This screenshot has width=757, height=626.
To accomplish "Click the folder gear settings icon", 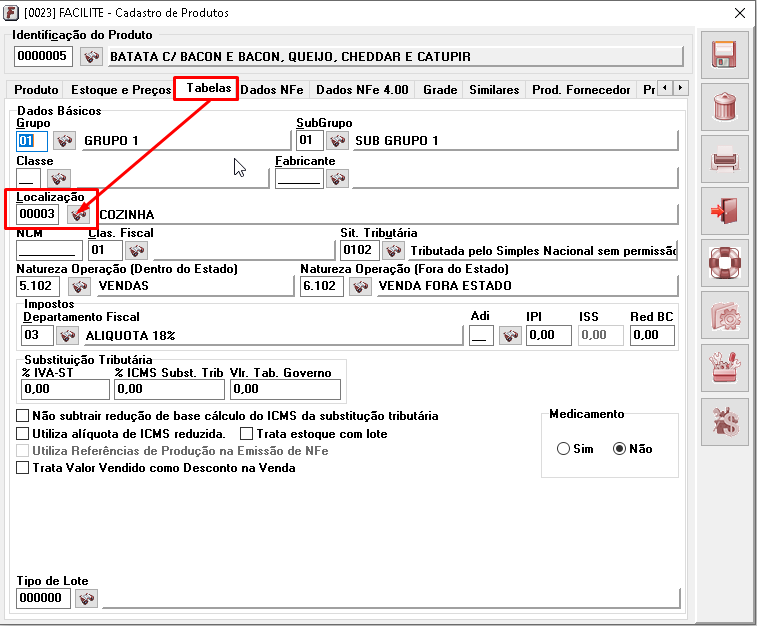I will tap(724, 315).
